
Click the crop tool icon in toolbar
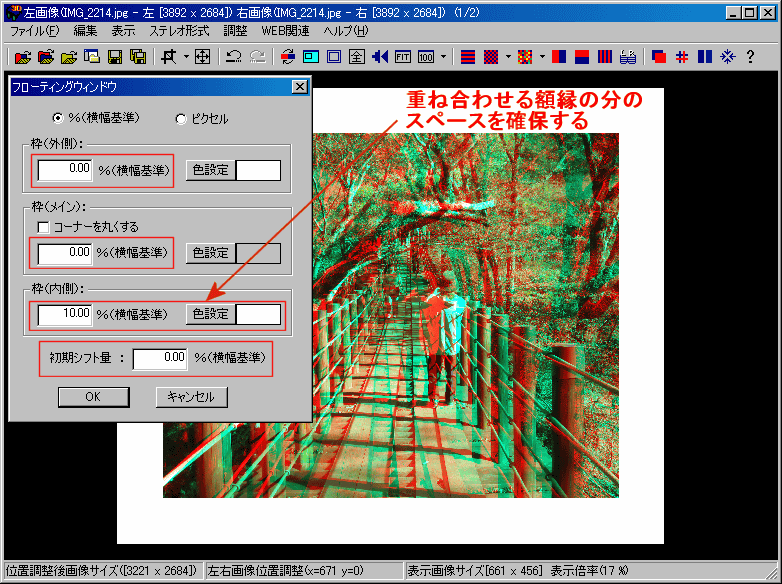click(169, 57)
